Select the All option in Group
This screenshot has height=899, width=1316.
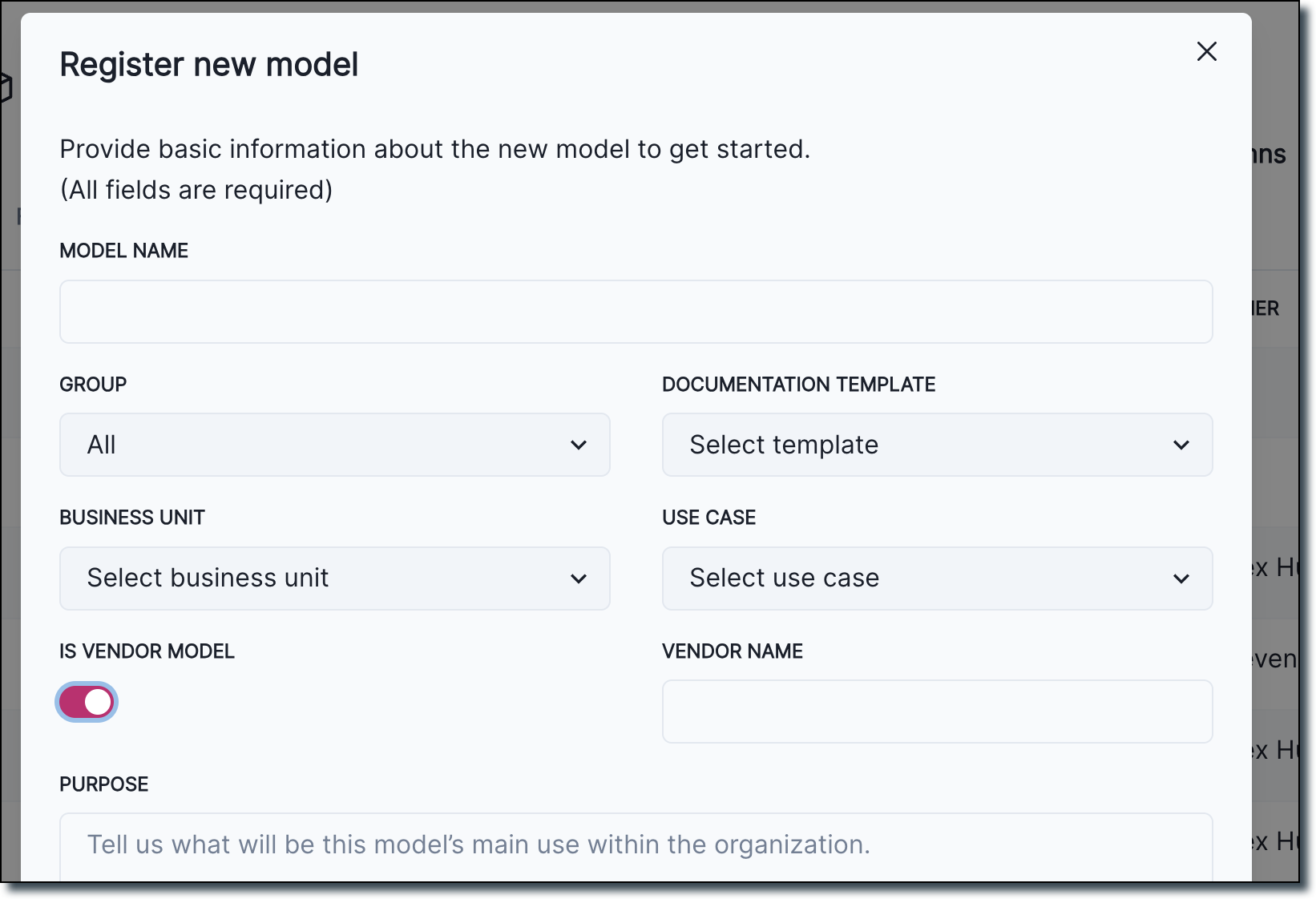click(102, 445)
